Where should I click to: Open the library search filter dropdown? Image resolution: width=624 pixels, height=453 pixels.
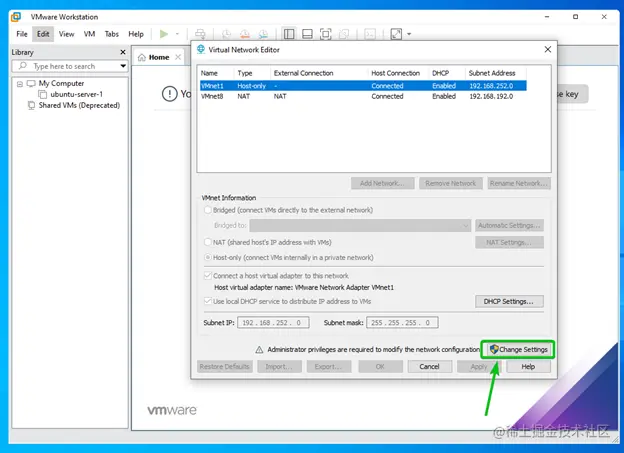pyautogui.click(x=123, y=66)
